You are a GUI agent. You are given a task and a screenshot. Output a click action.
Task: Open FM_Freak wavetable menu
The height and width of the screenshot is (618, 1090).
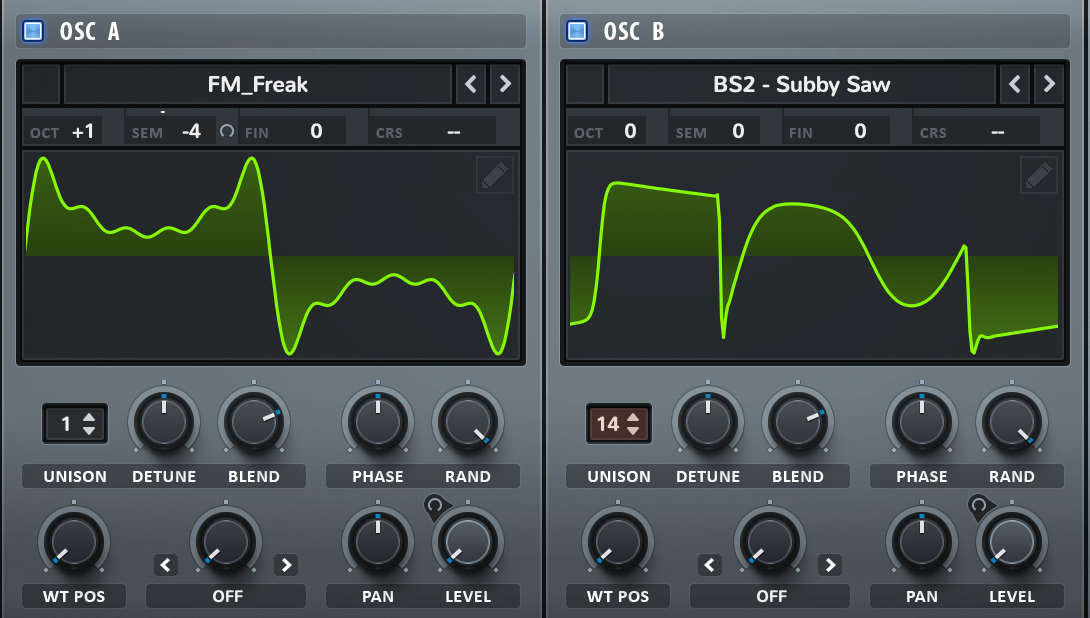[x=258, y=84]
